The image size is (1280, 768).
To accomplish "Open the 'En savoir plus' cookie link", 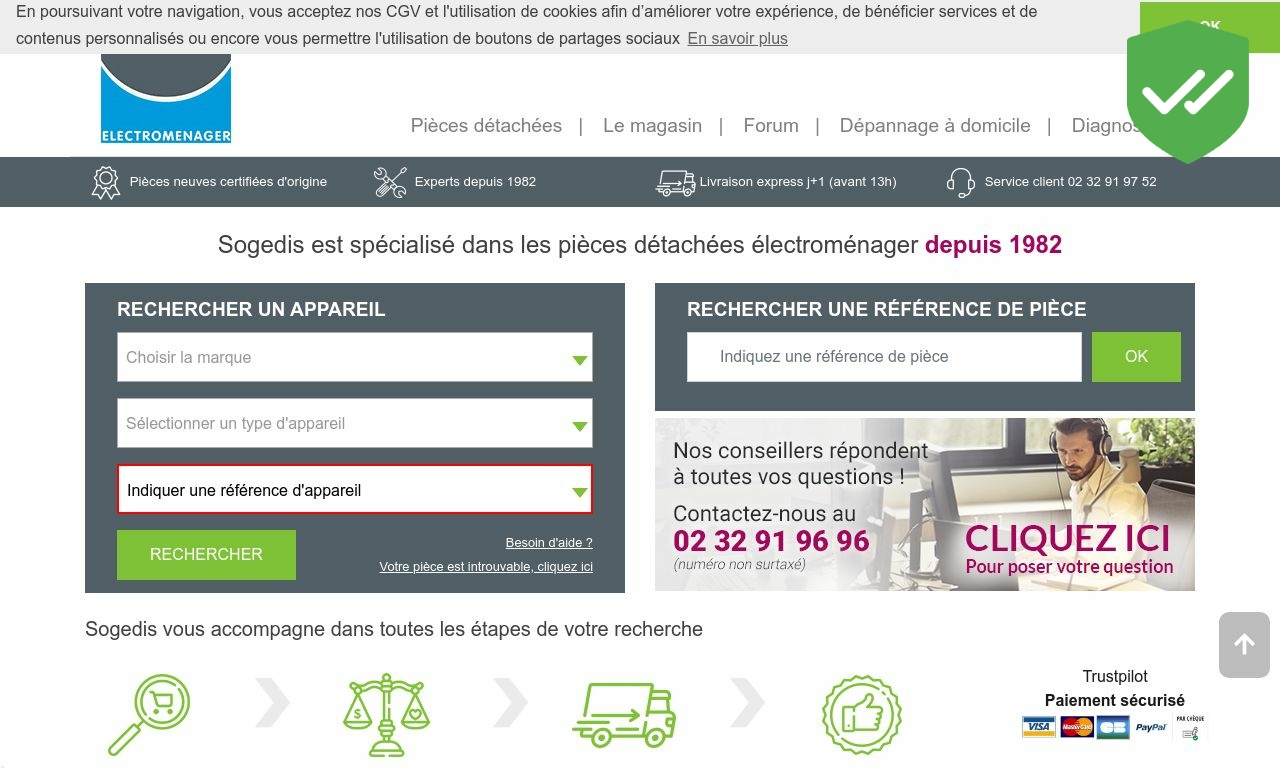I will point(737,38).
